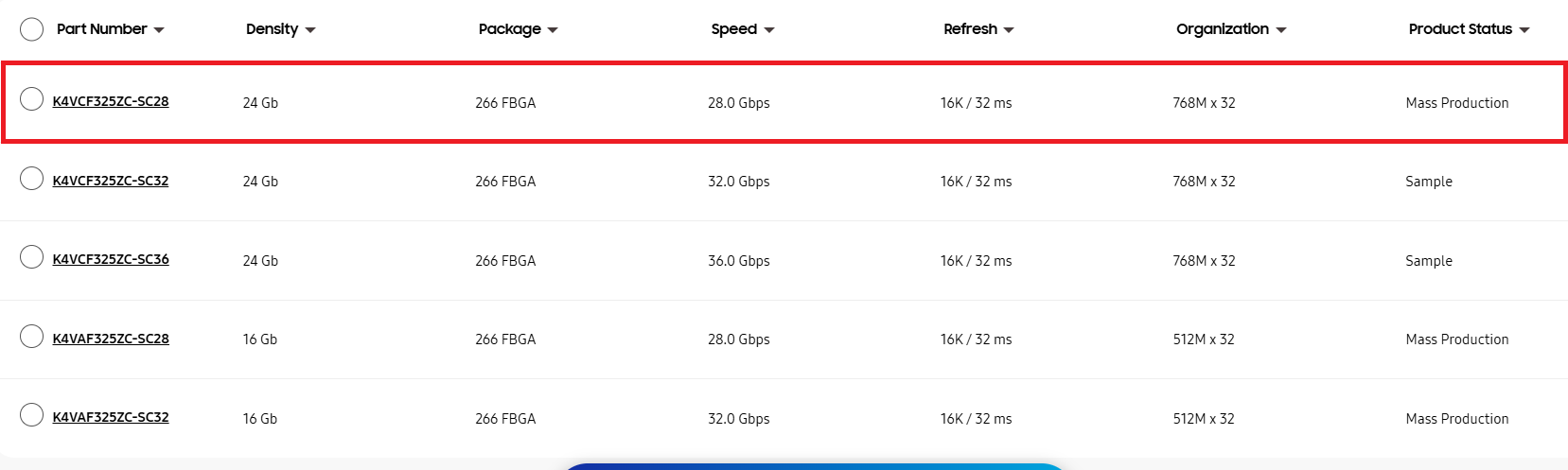Image resolution: width=1568 pixels, height=470 pixels.
Task: Open the Refresh column dropdown
Action: click(x=978, y=29)
